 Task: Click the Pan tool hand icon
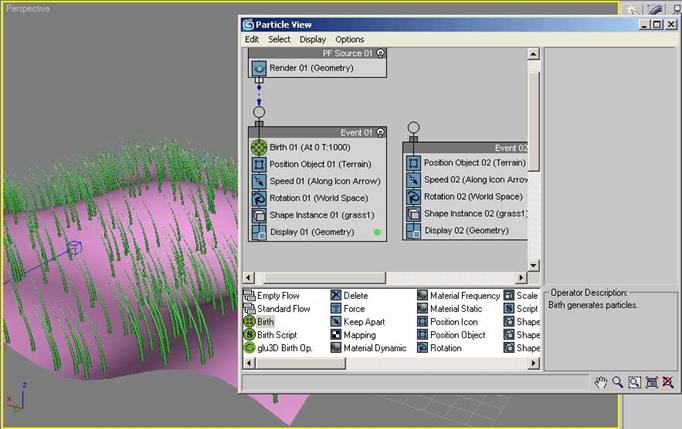pyautogui.click(x=601, y=382)
